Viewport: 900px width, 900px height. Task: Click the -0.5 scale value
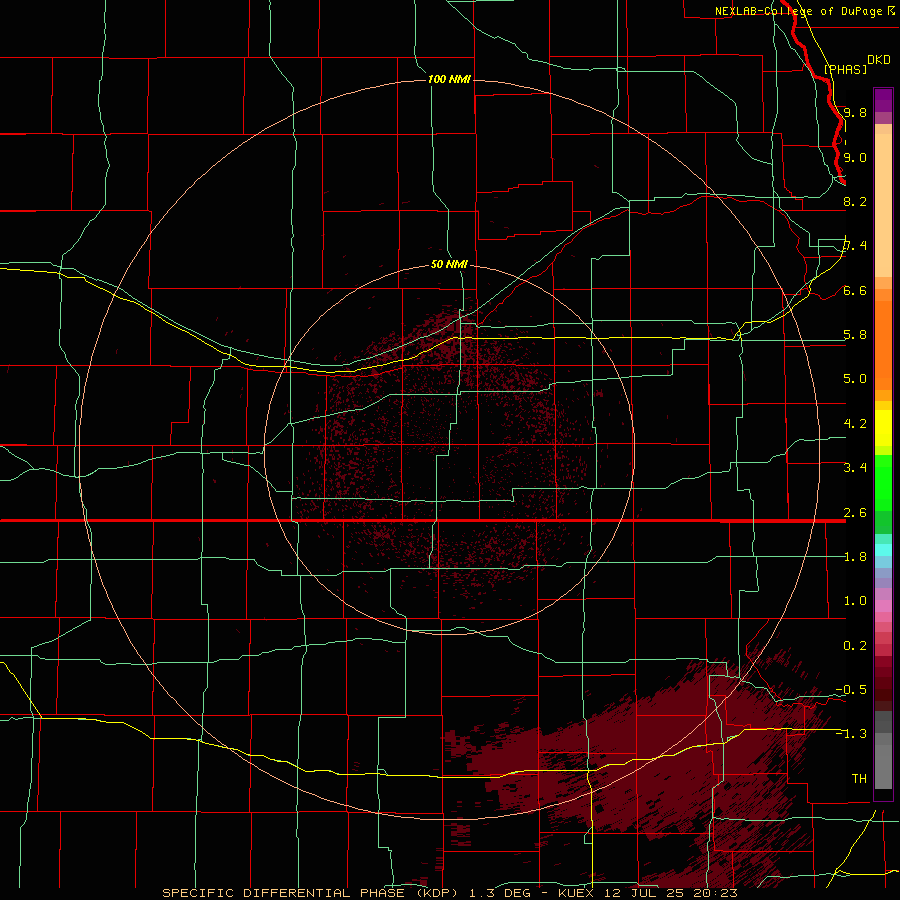click(851, 689)
